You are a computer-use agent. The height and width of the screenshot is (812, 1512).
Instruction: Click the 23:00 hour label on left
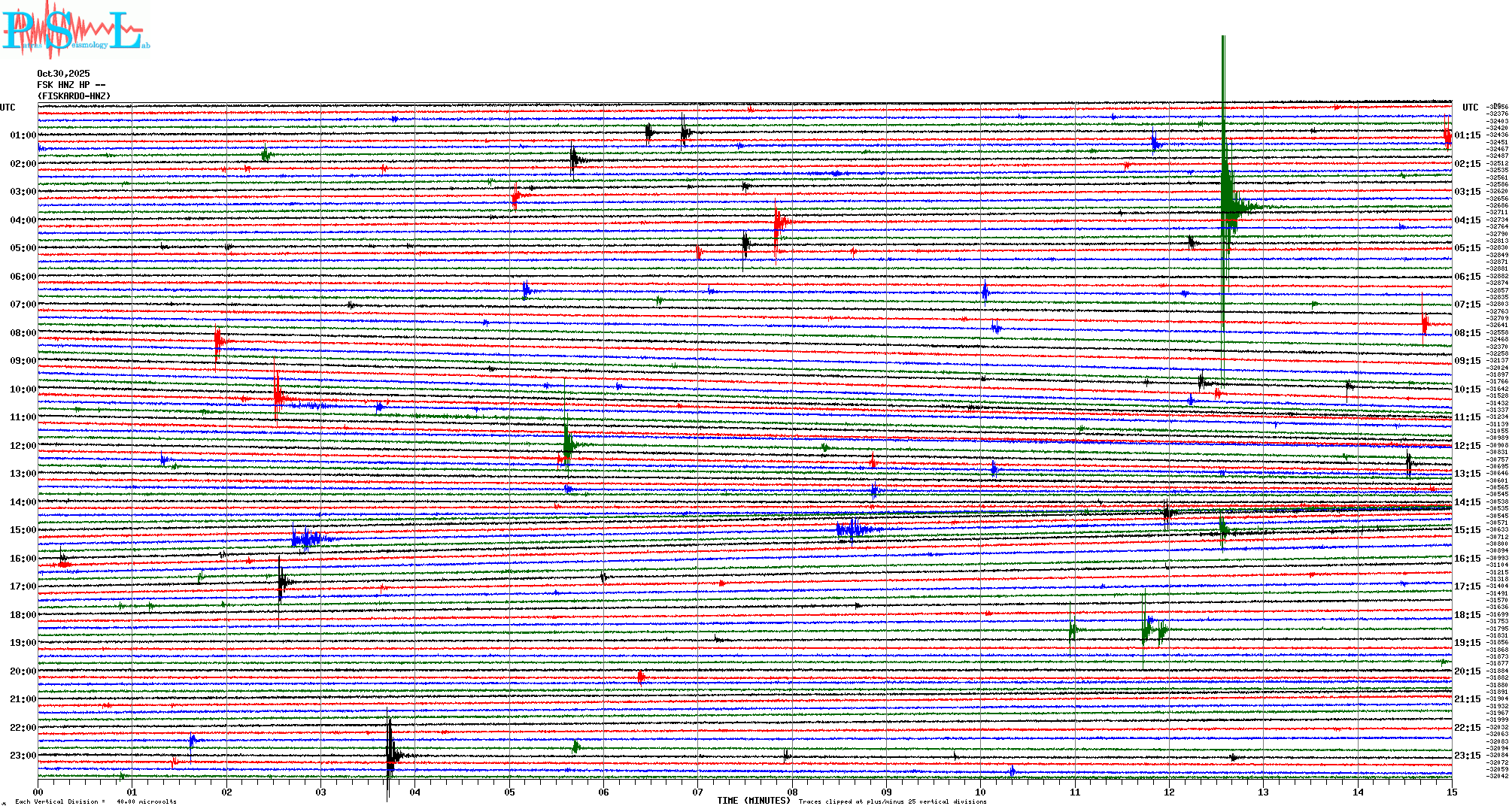[x=23, y=756]
